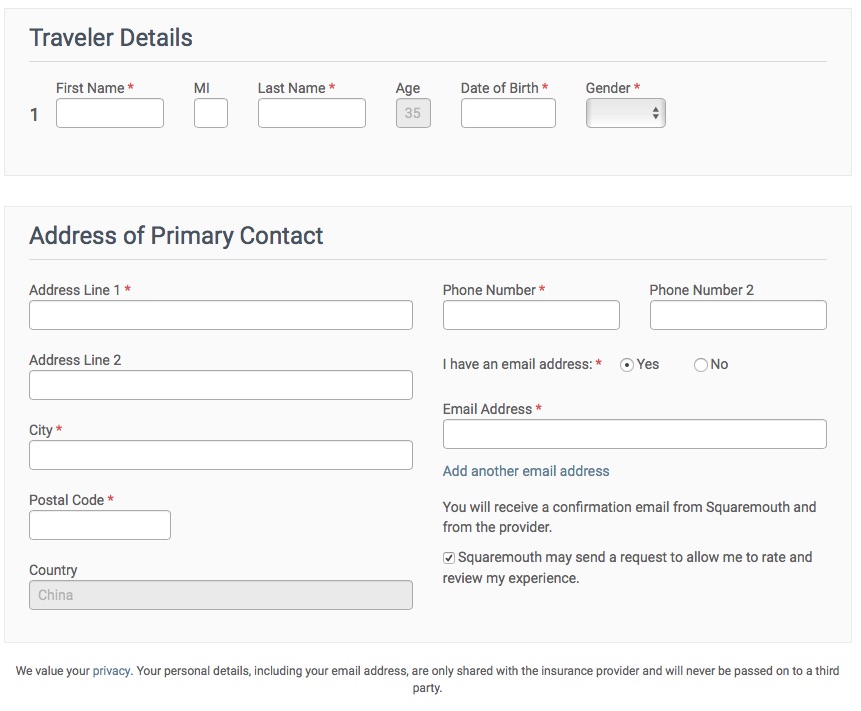Select the City text field

click(x=221, y=455)
